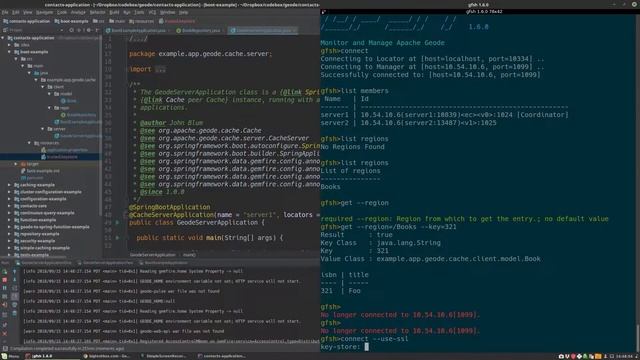Click run gutter icon beside GeodeServerApplication class
The width and height of the screenshot is (640, 360).
tap(118, 223)
